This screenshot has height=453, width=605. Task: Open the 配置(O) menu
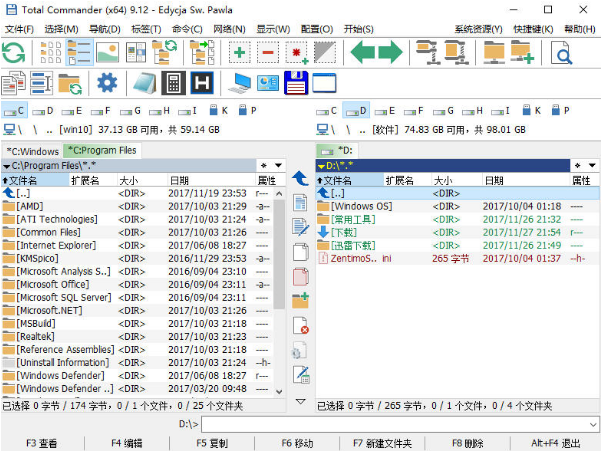pos(317,29)
